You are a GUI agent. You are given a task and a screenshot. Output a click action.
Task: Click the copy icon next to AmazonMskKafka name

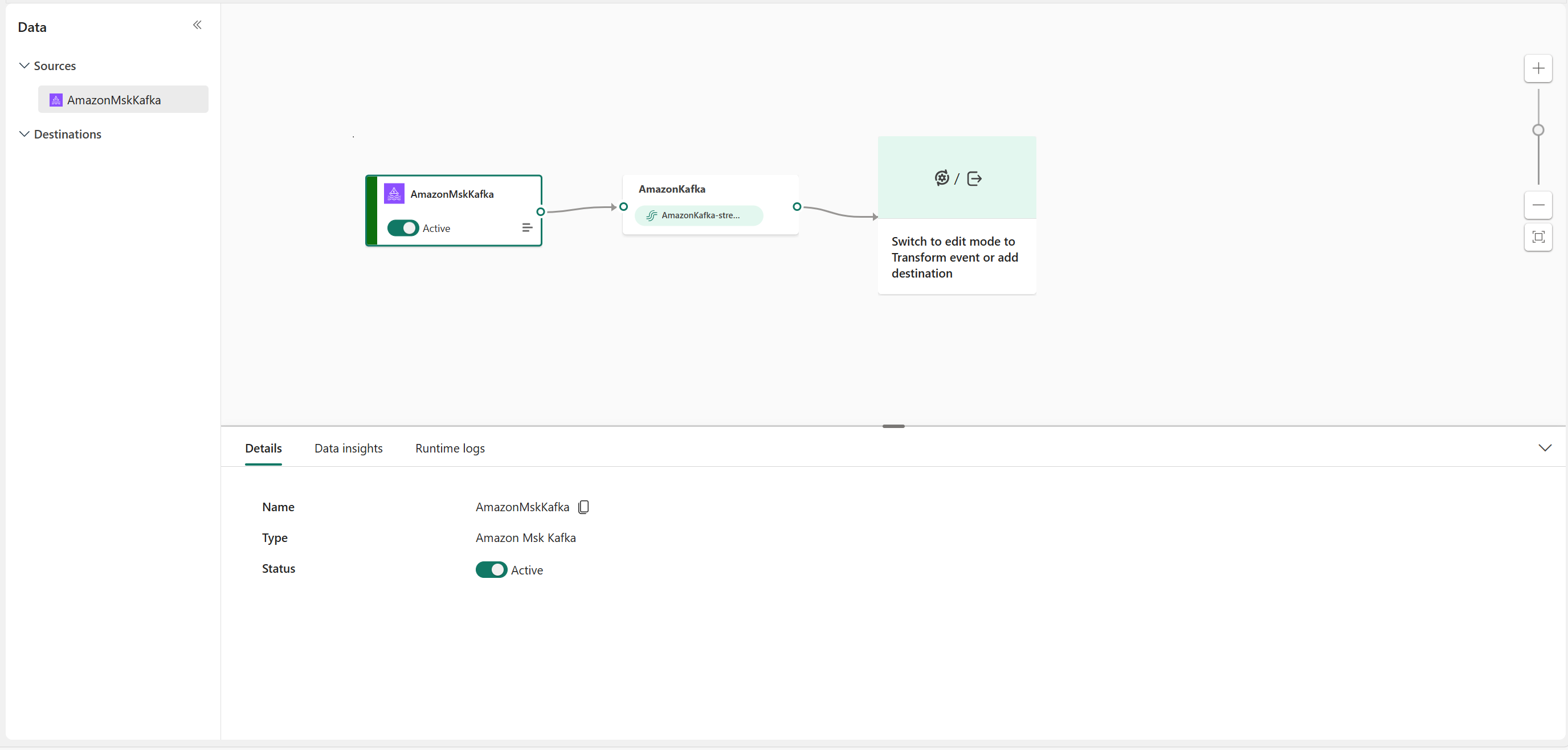coord(584,507)
